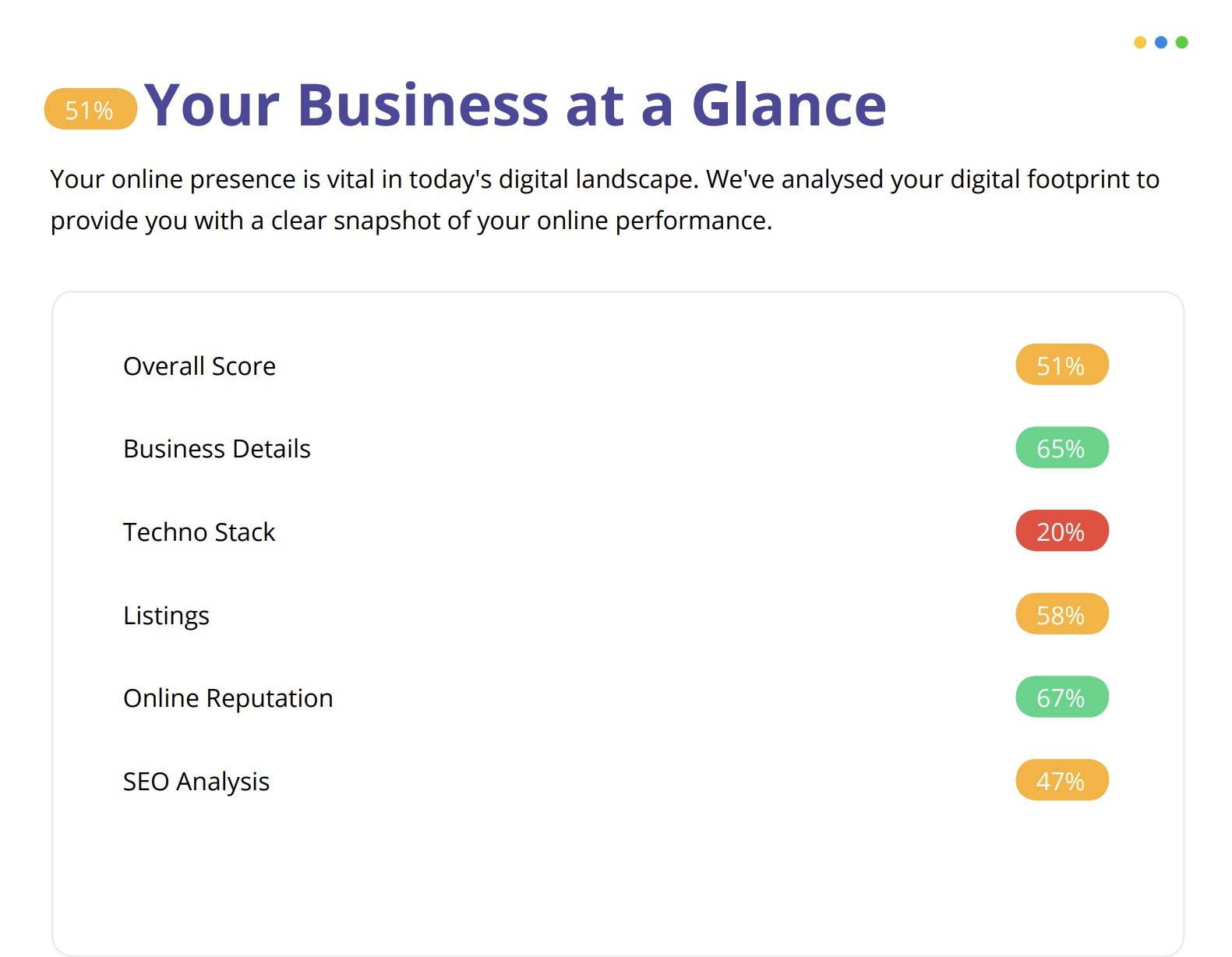Click the Techno Stack score indicator

[1061, 531]
